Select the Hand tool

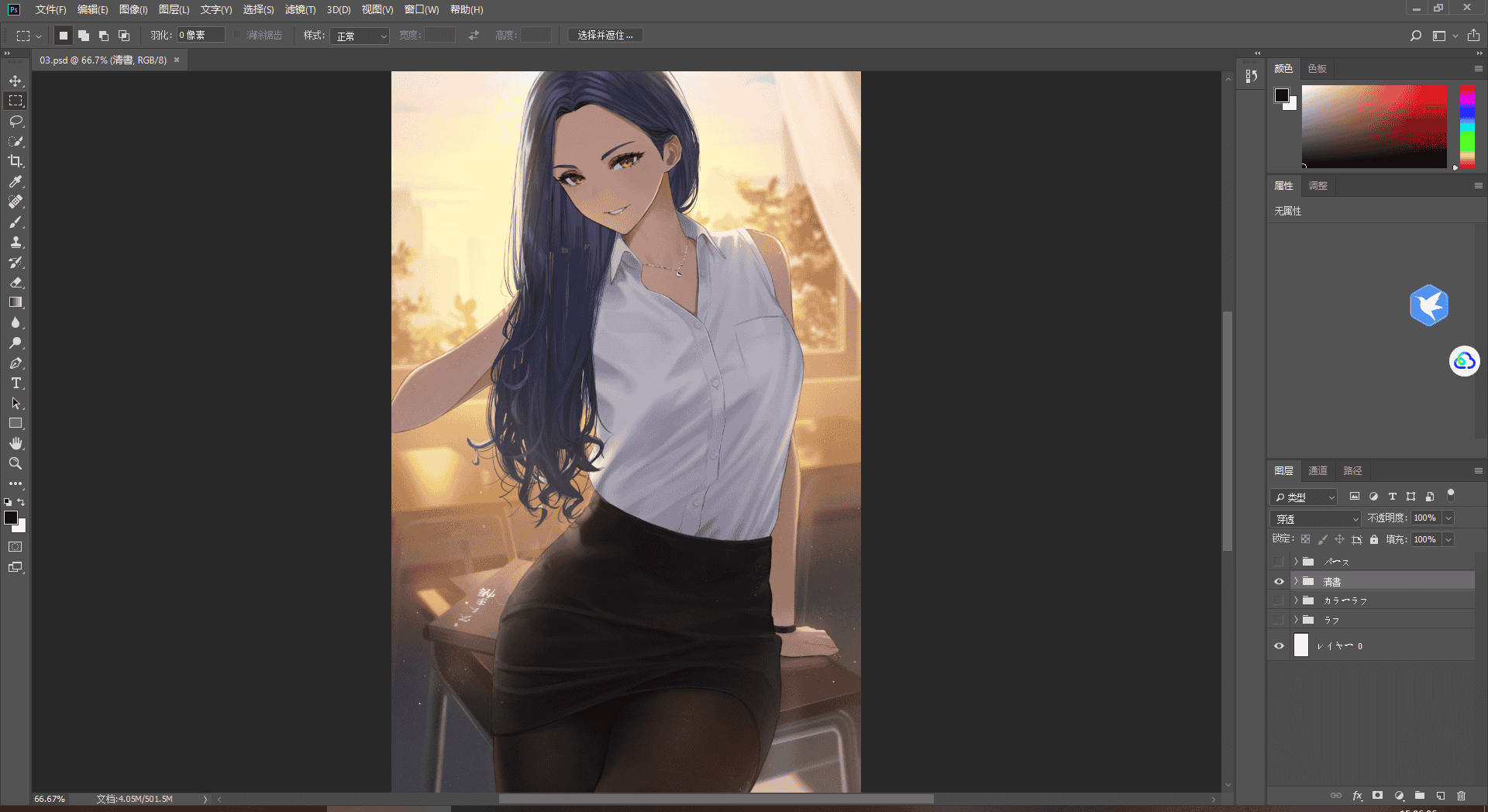tap(15, 443)
